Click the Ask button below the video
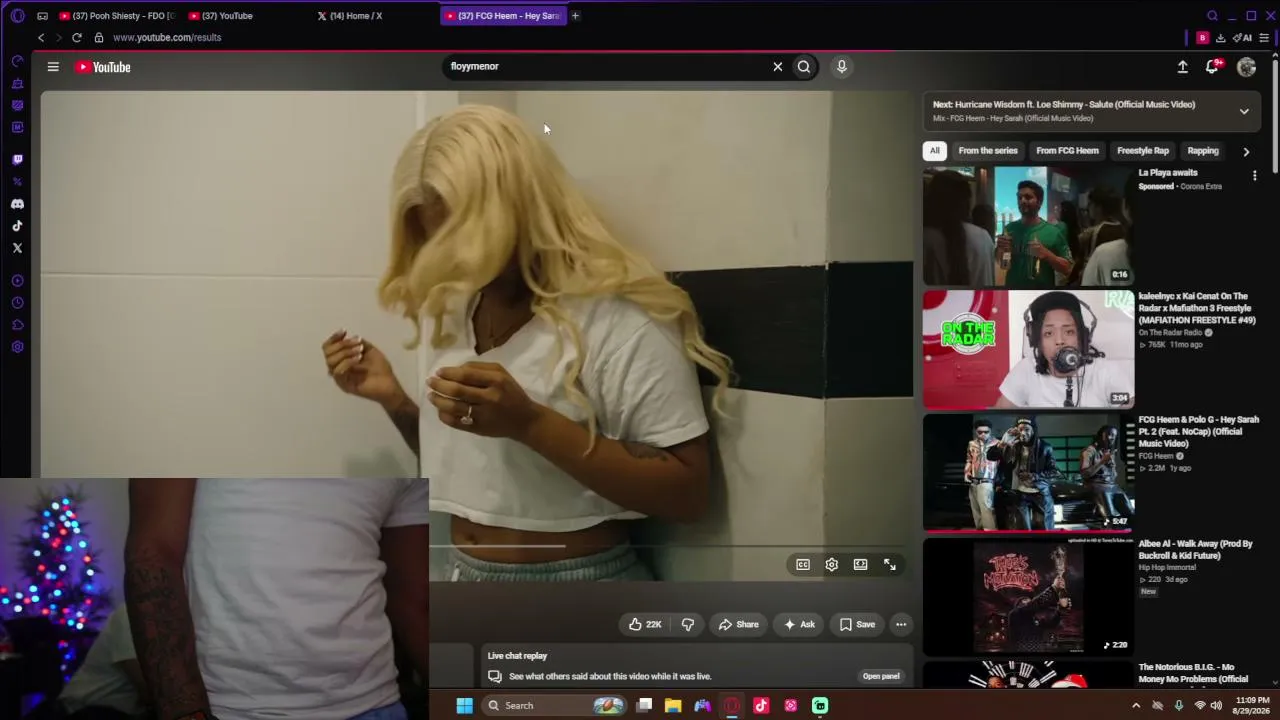The width and height of the screenshot is (1280, 720). tap(799, 624)
